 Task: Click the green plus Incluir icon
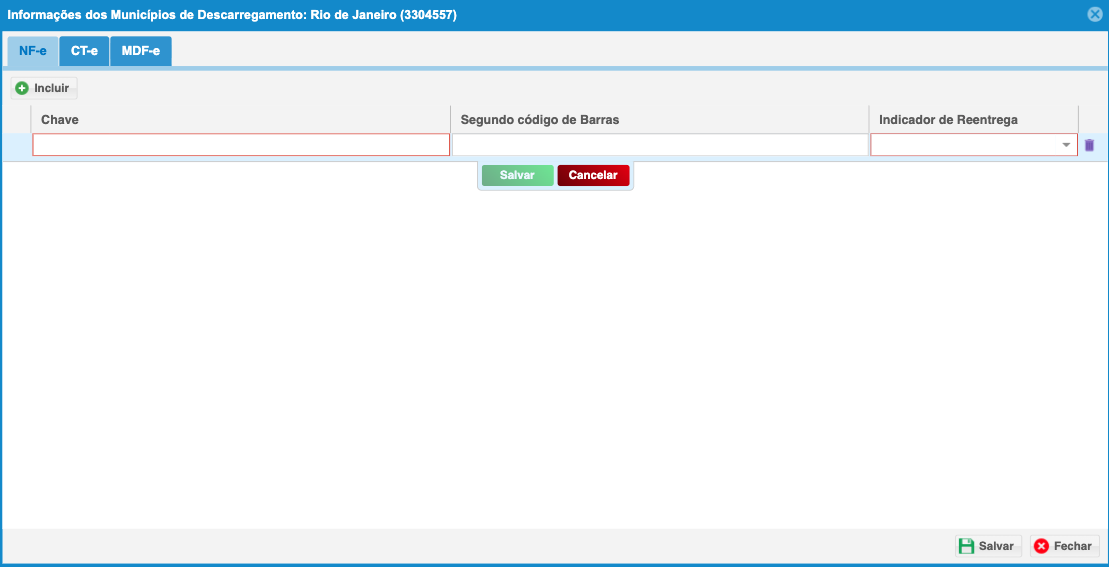coord(22,88)
